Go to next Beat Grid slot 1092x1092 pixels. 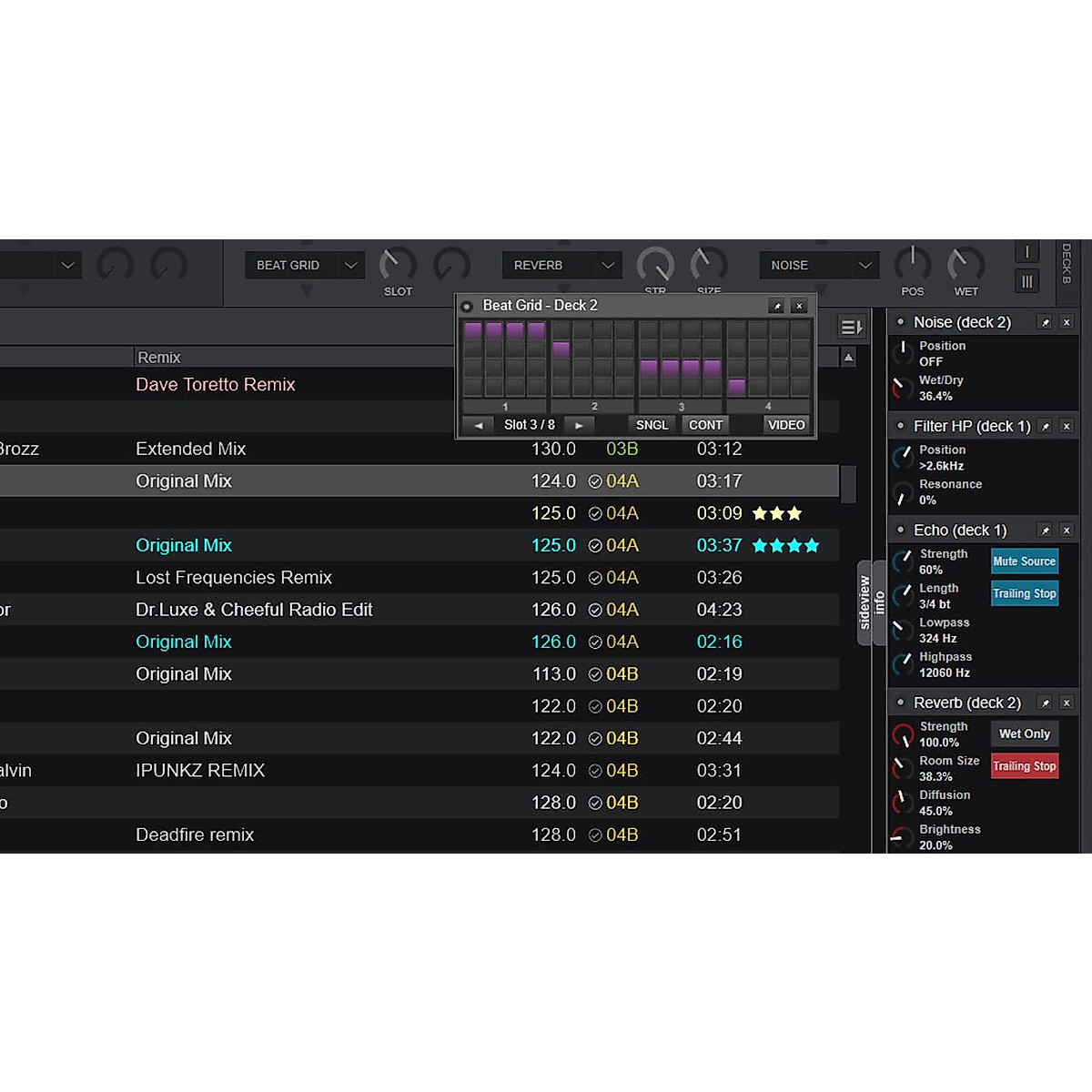[x=579, y=425]
